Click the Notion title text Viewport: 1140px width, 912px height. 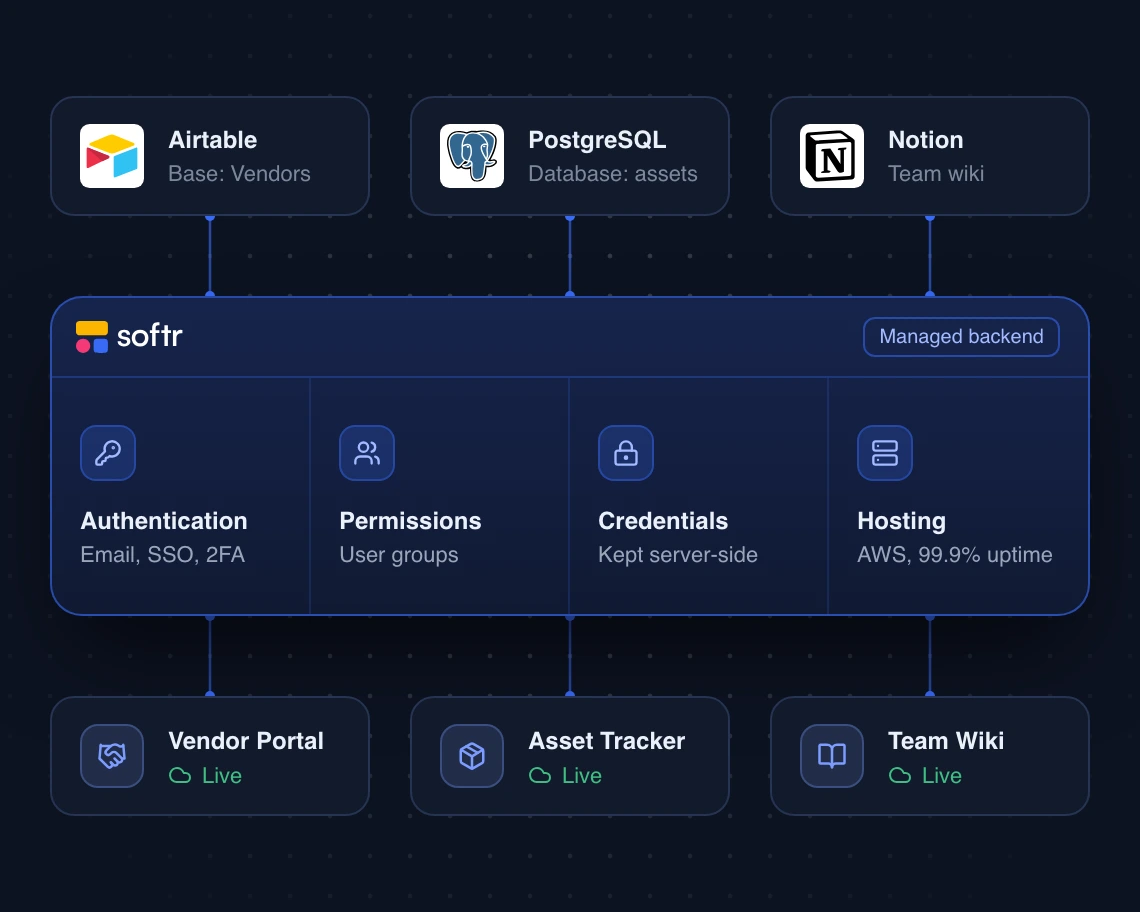click(926, 140)
